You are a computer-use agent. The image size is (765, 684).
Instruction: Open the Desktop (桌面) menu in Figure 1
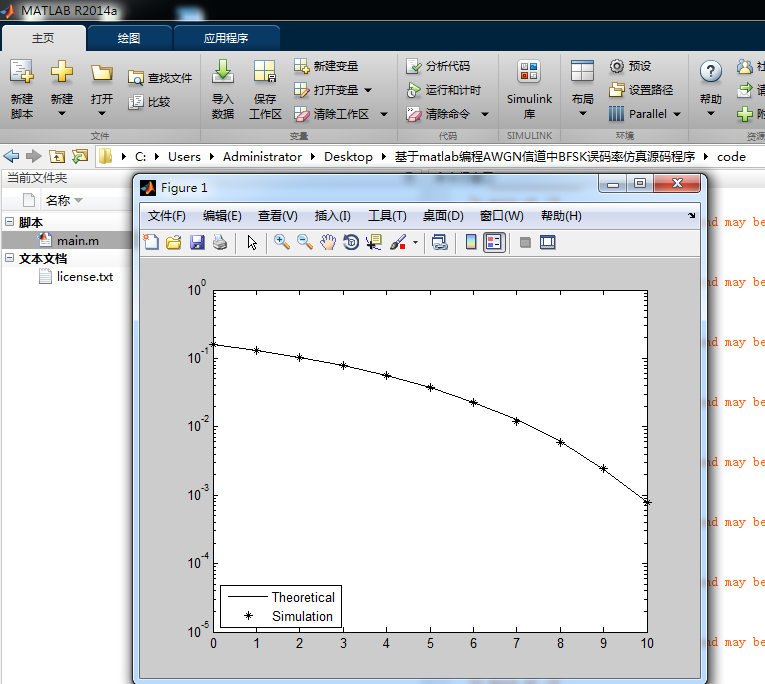click(443, 216)
